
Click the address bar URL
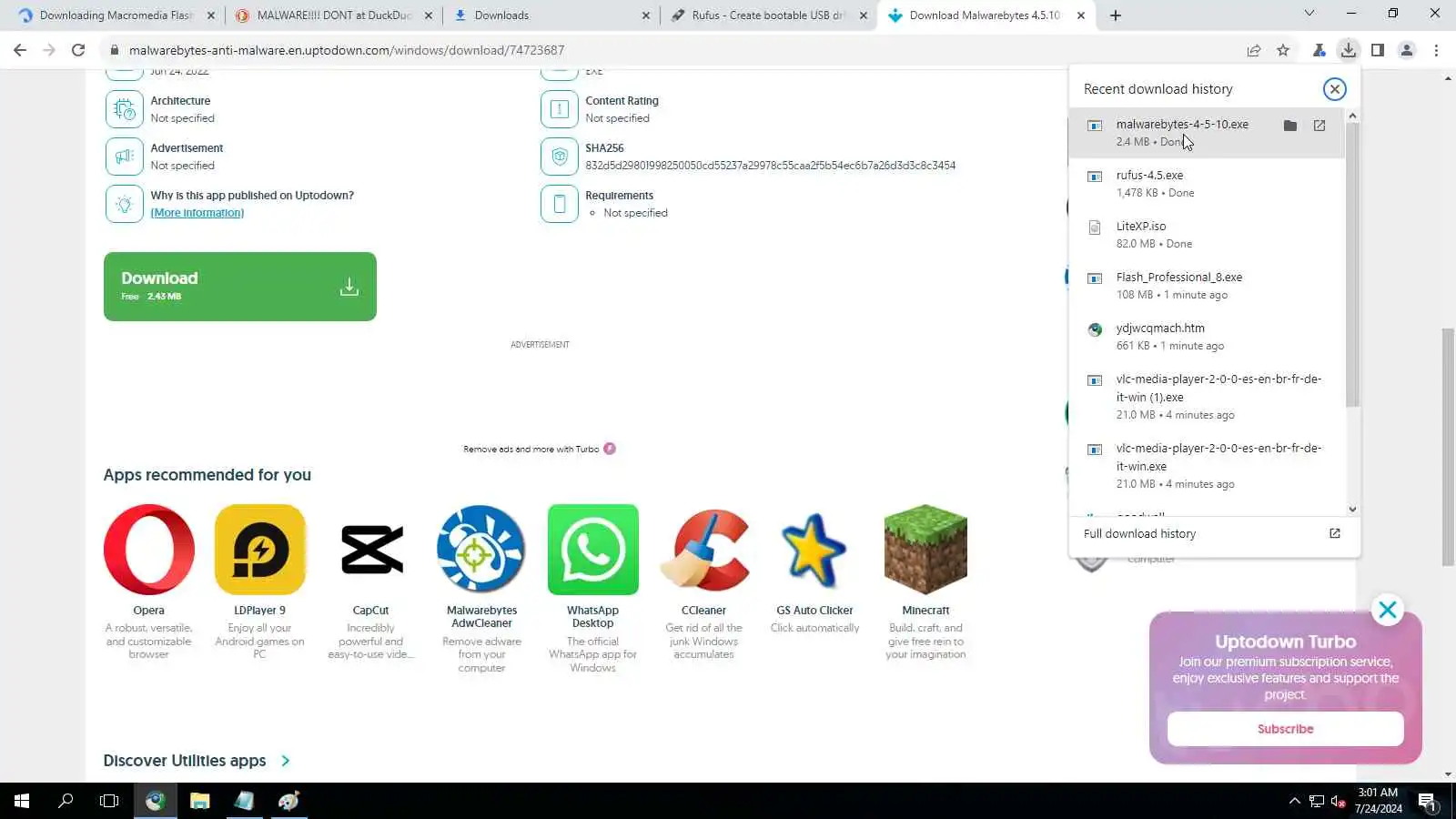346,50
